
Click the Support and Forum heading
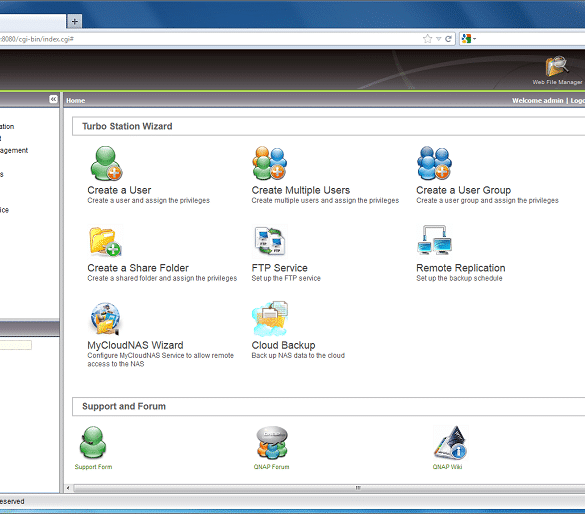pos(124,406)
